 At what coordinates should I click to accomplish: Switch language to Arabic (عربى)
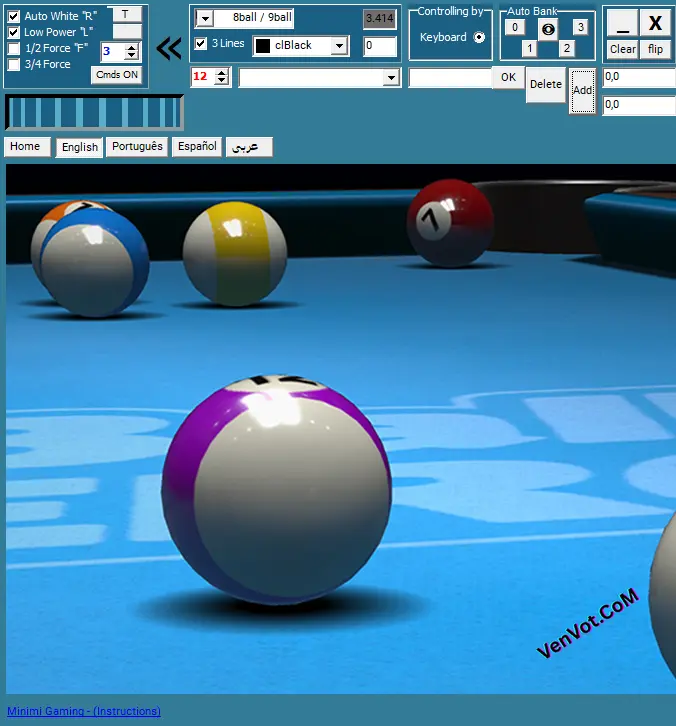(249, 147)
